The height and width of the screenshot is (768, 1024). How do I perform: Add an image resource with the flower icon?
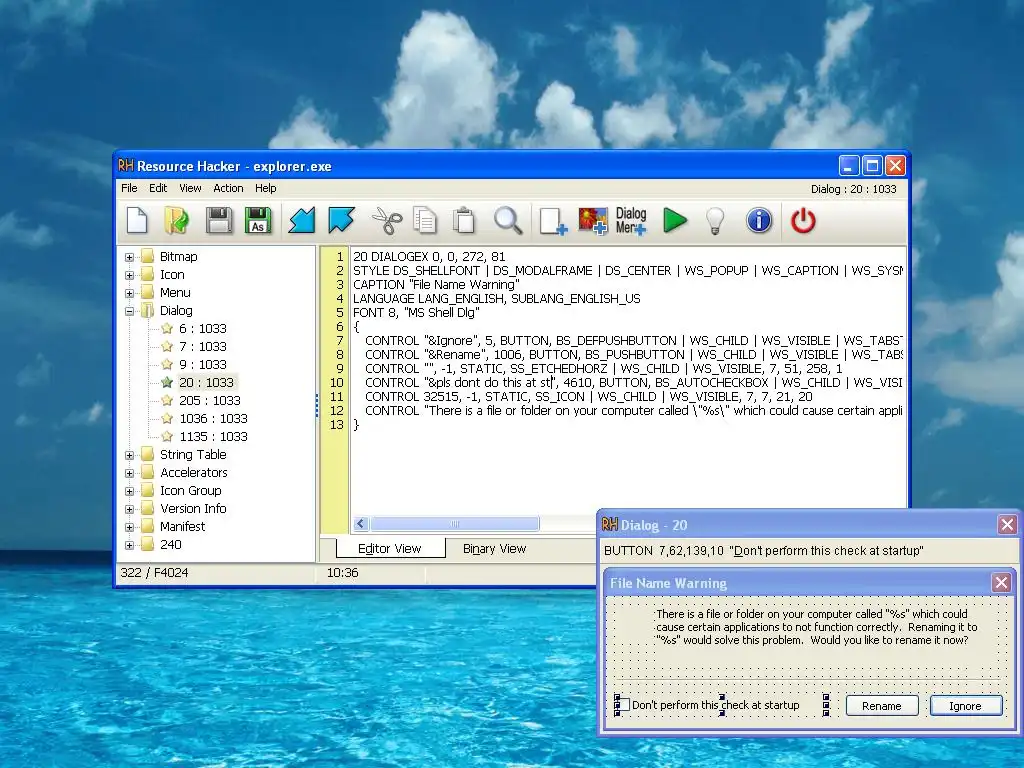pyautogui.click(x=592, y=221)
